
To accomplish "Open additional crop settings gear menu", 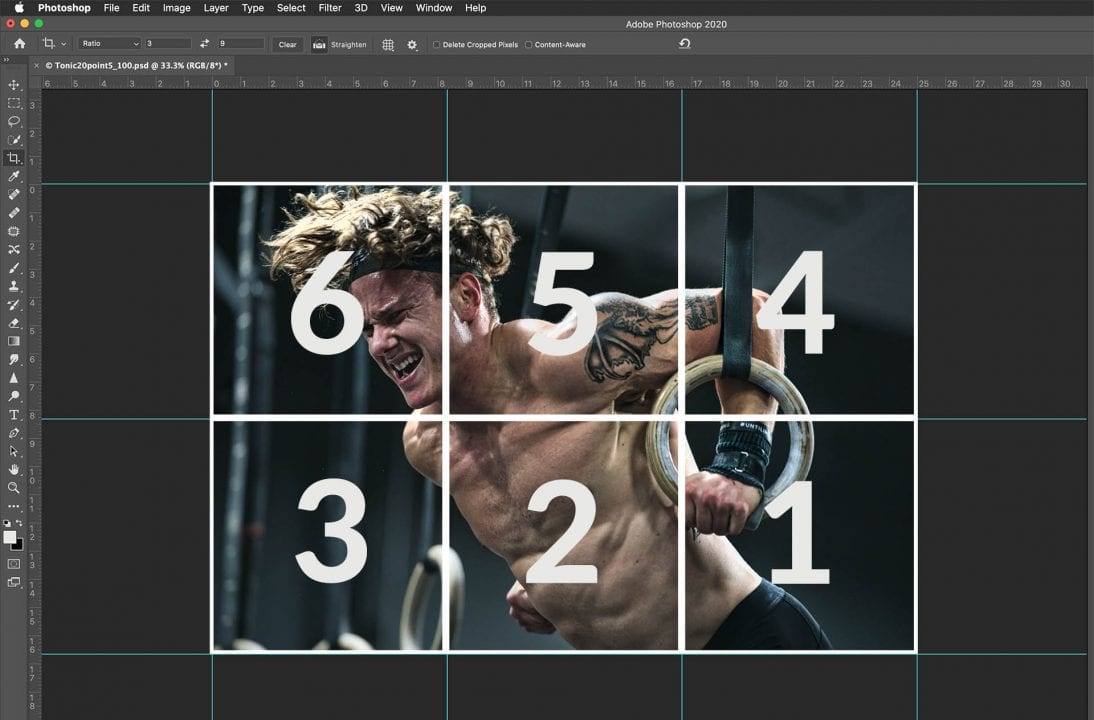I will pos(412,44).
